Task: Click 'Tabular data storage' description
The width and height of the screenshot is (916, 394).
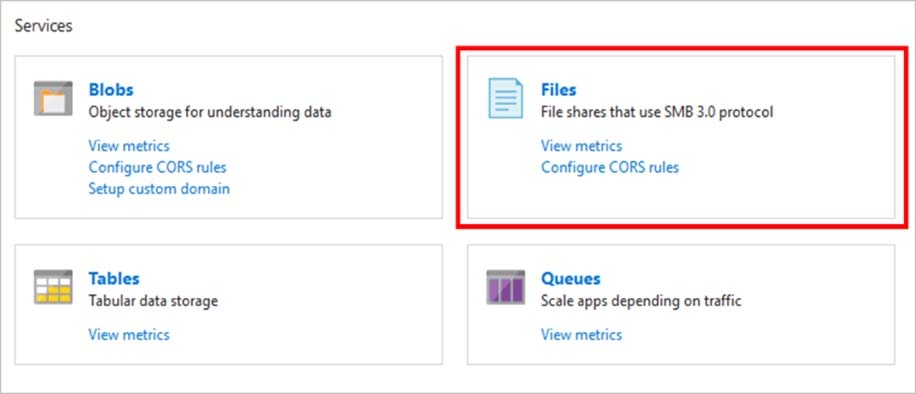Action: pyautogui.click(x=153, y=300)
